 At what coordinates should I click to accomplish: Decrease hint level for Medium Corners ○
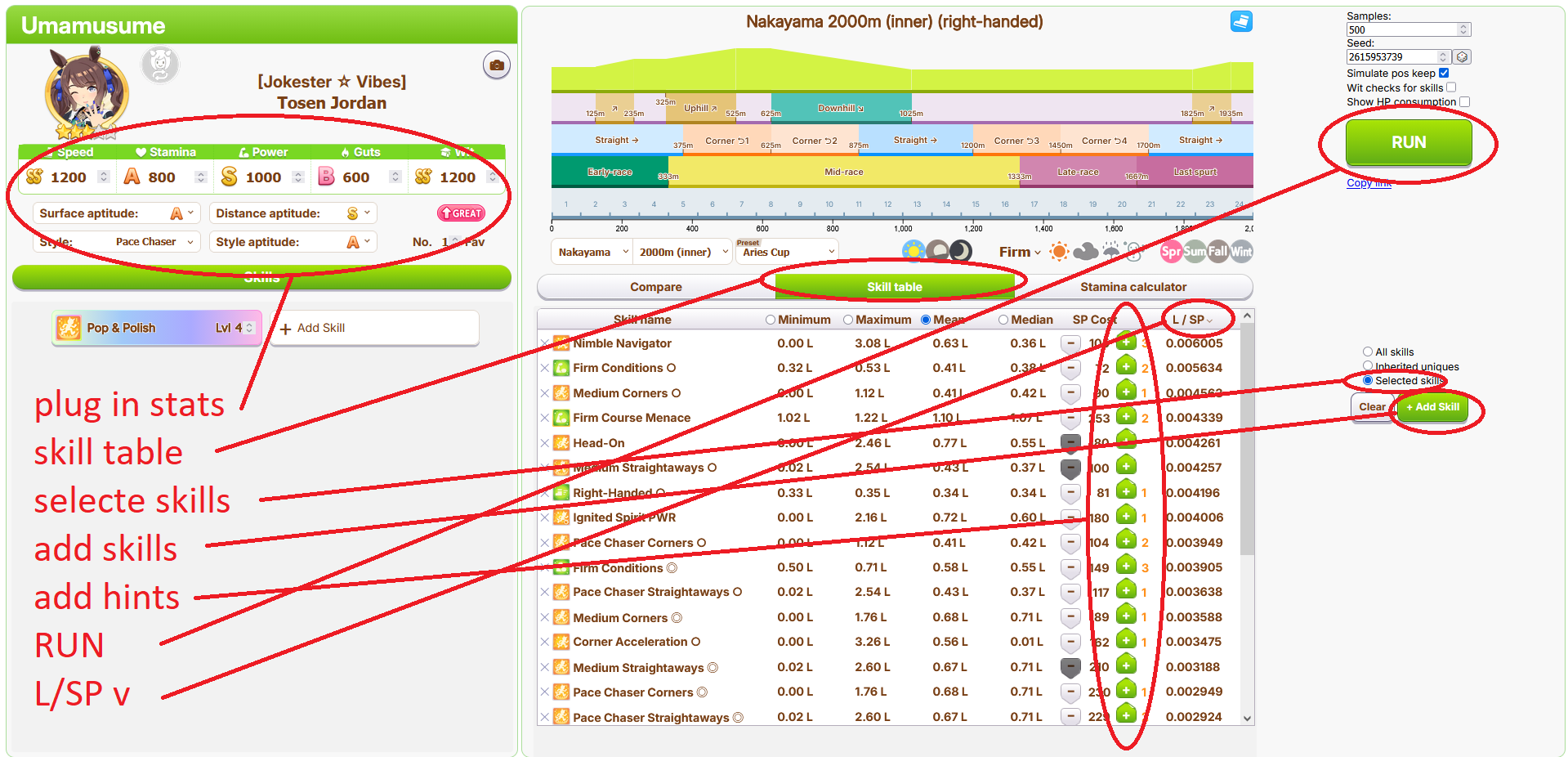(x=1070, y=393)
